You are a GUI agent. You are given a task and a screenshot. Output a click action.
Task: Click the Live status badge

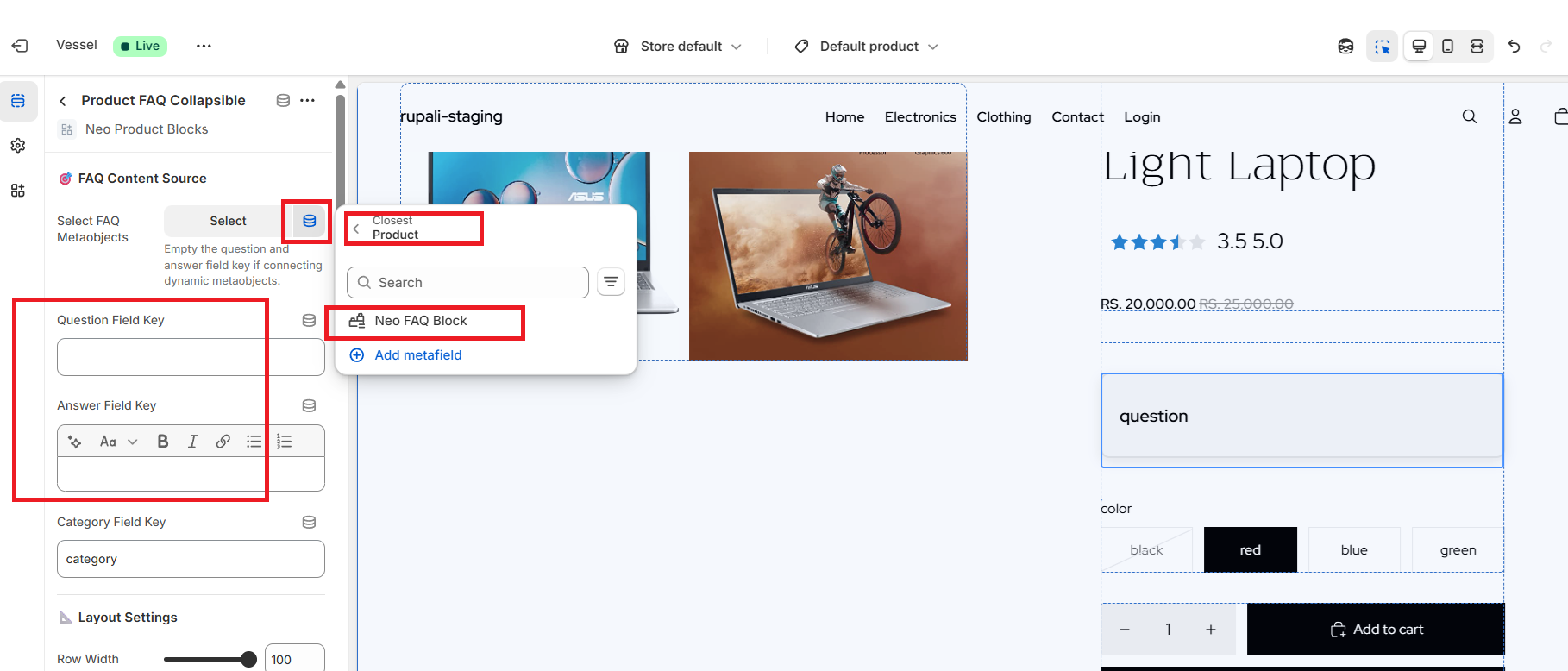(140, 46)
